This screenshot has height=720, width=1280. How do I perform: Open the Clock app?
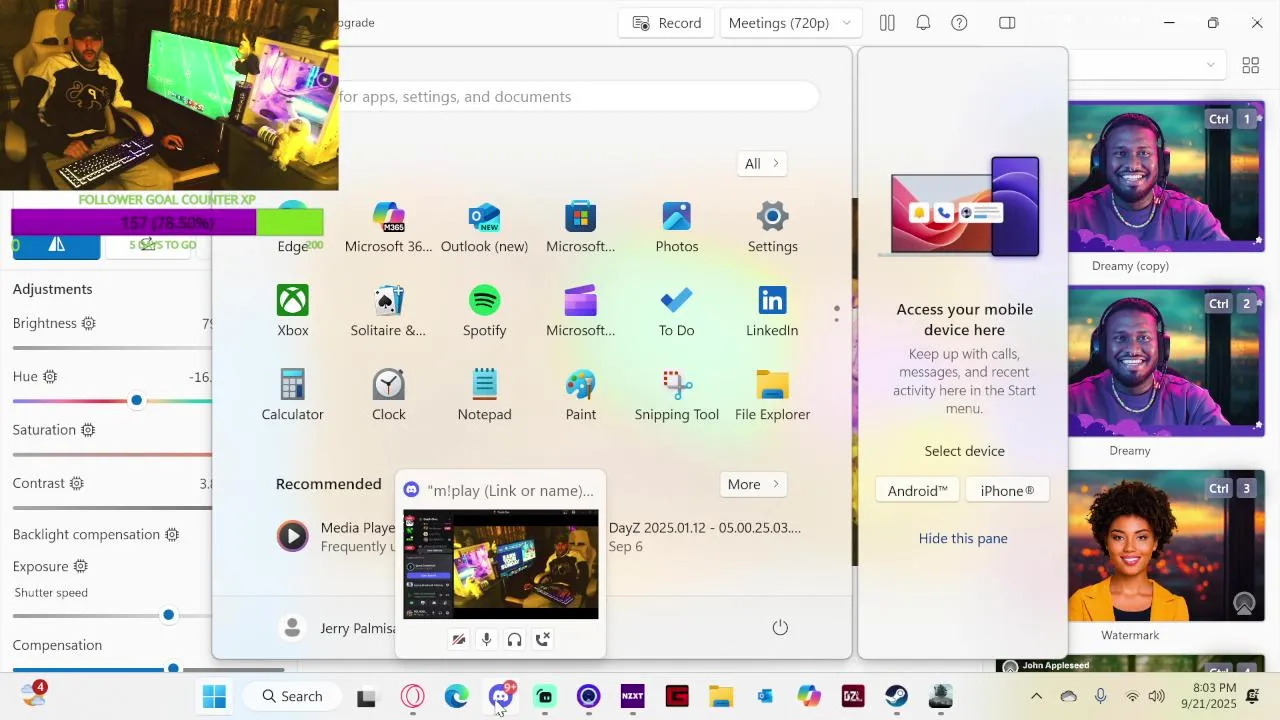389,395
